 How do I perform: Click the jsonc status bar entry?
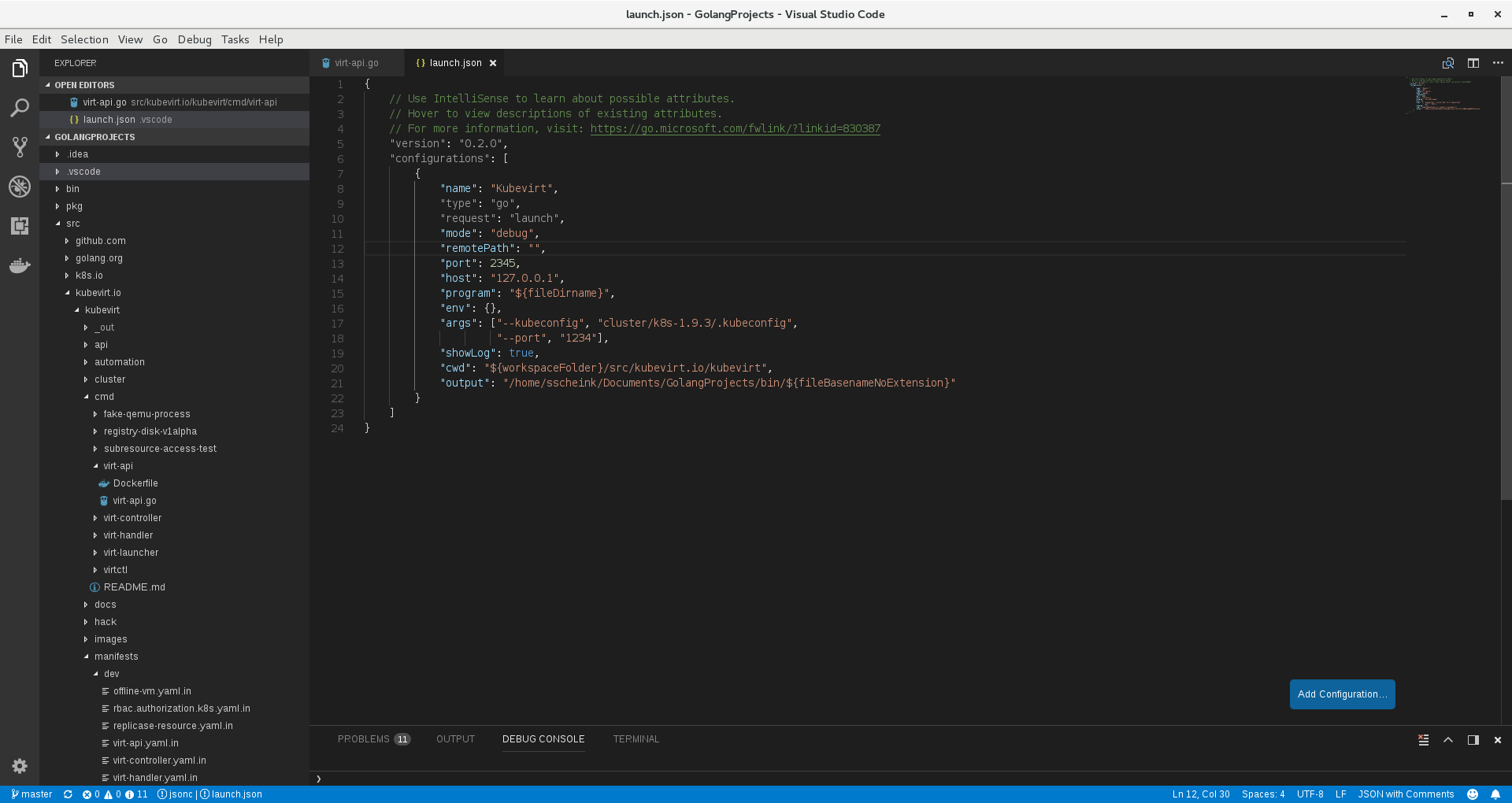pyautogui.click(x=175, y=794)
